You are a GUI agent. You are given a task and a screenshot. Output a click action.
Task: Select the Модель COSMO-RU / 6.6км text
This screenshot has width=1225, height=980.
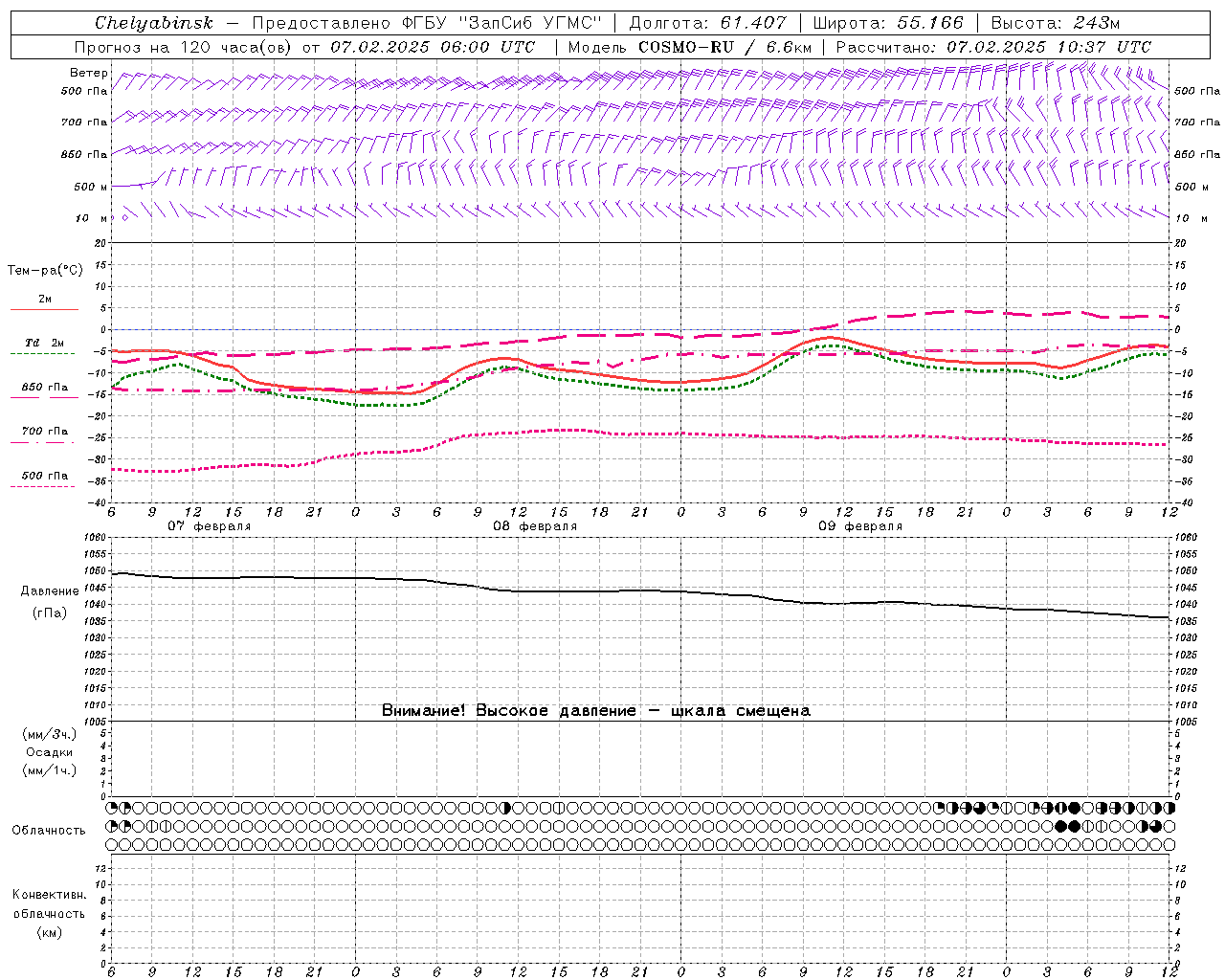[689, 47]
